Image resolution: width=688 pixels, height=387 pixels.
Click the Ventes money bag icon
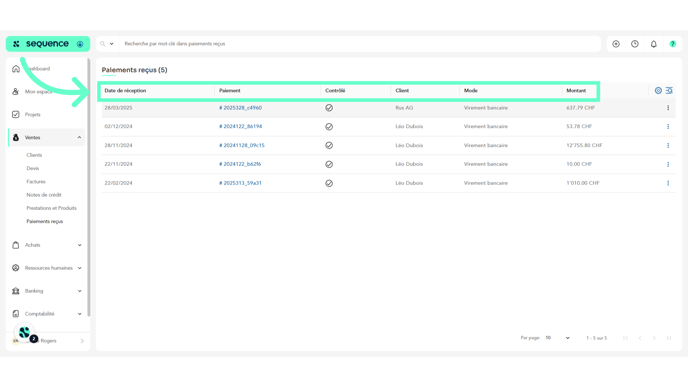pyautogui.click(x=16, y=137)
